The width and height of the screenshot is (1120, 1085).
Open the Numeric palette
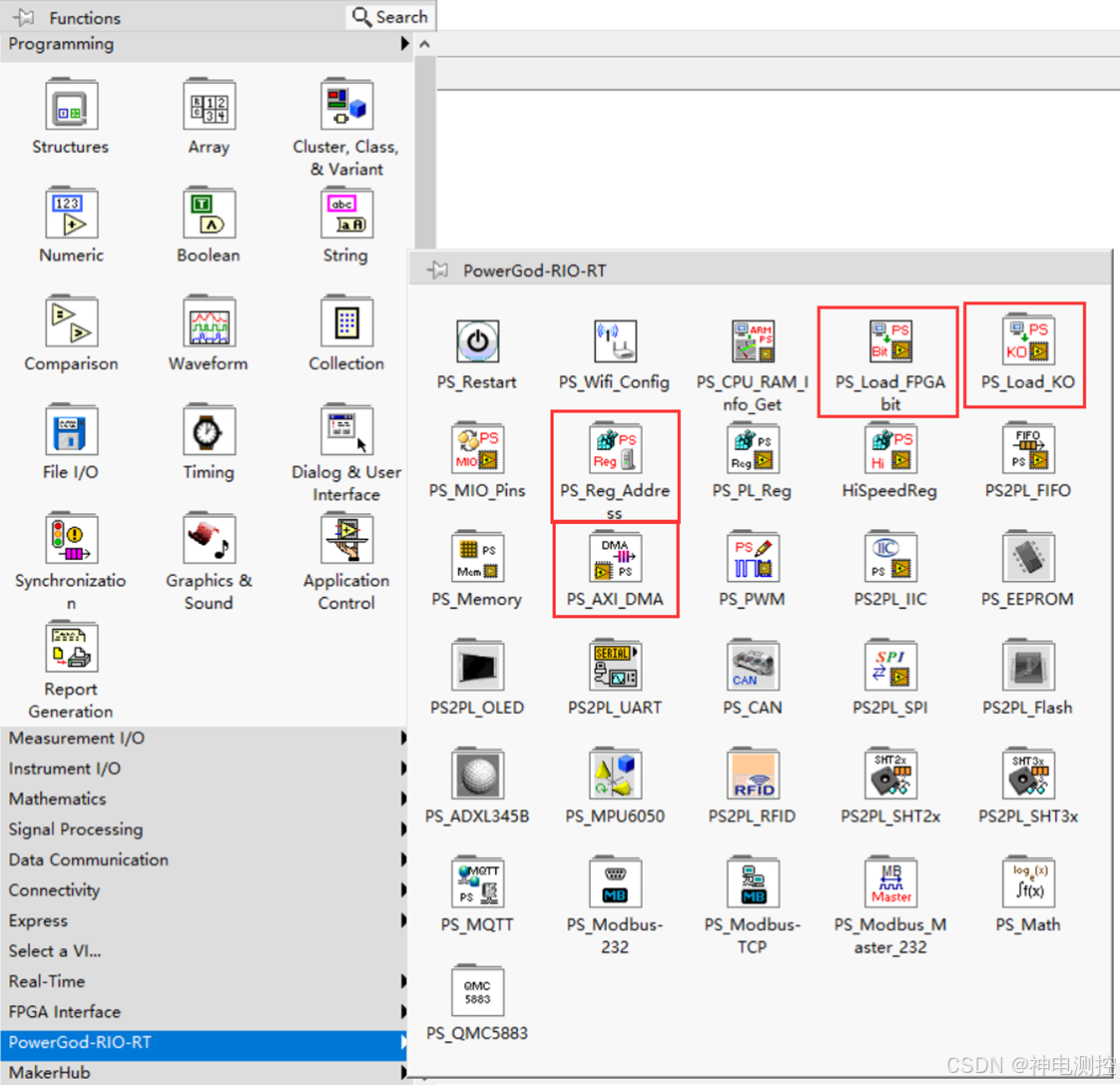tap(71, 215)
